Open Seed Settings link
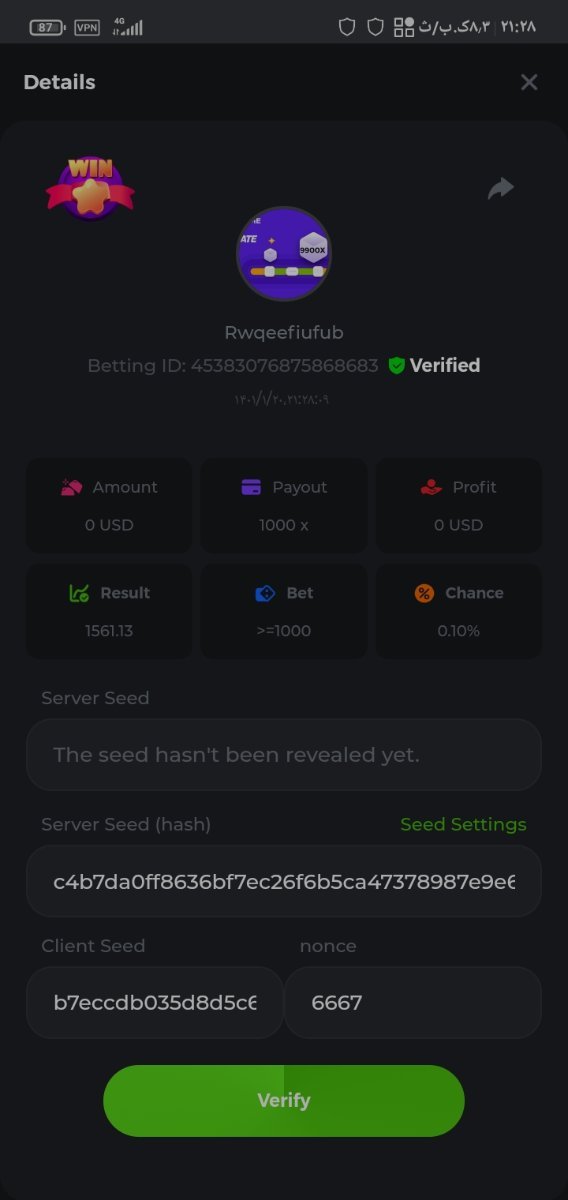 [x=463, y=825]
